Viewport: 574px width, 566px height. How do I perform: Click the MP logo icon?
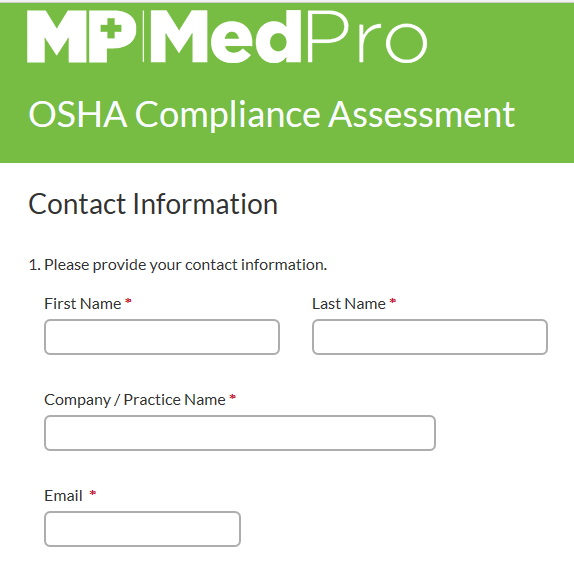82,37
